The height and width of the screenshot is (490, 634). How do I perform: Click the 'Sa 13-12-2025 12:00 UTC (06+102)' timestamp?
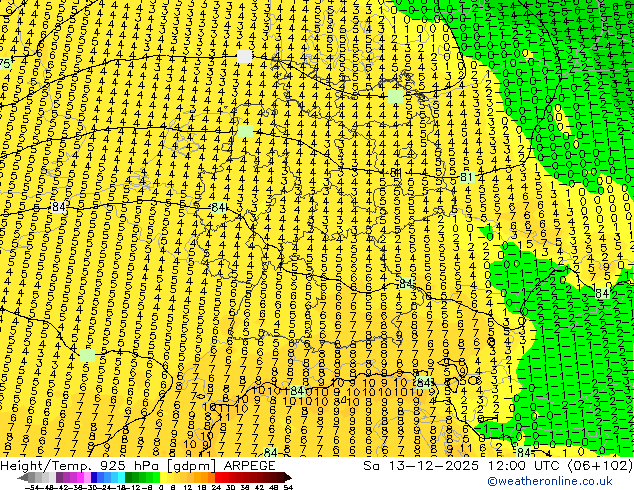(498, 466)
